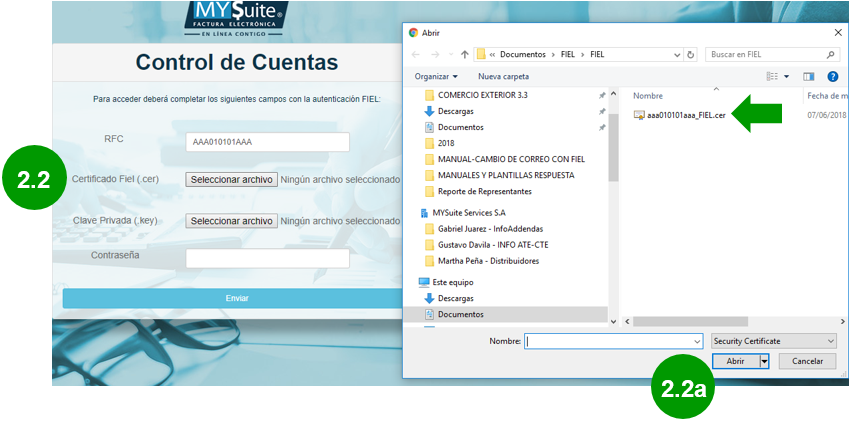This screenshot has width=850, height=421.
Task: Select MYSuite Services S.A location
Action: 468,213
